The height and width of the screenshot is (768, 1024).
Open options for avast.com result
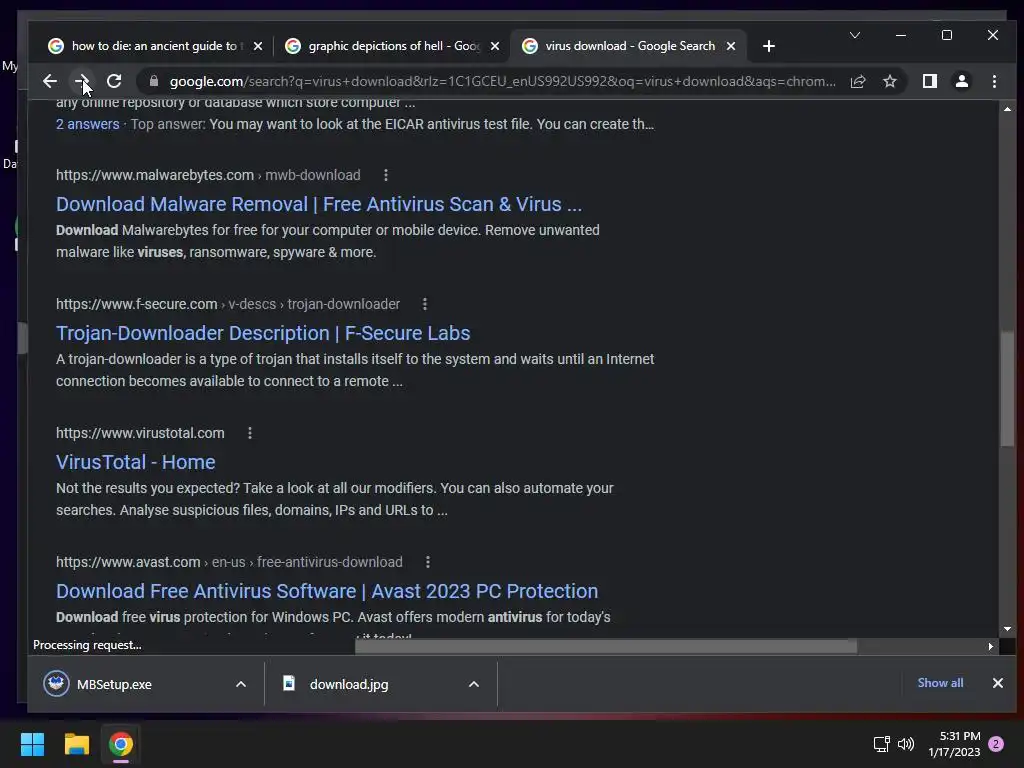coord(428,562)
